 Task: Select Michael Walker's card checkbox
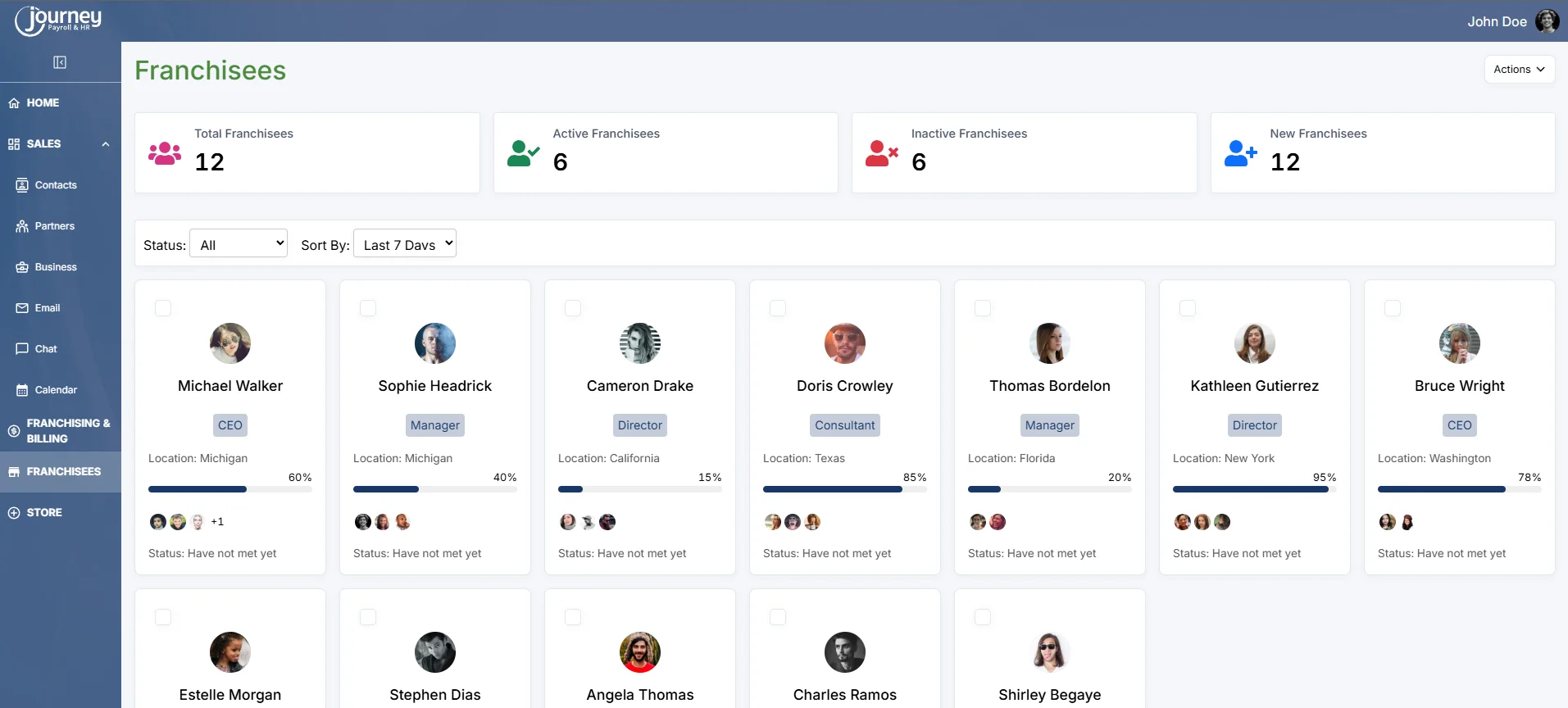[163, 308]
